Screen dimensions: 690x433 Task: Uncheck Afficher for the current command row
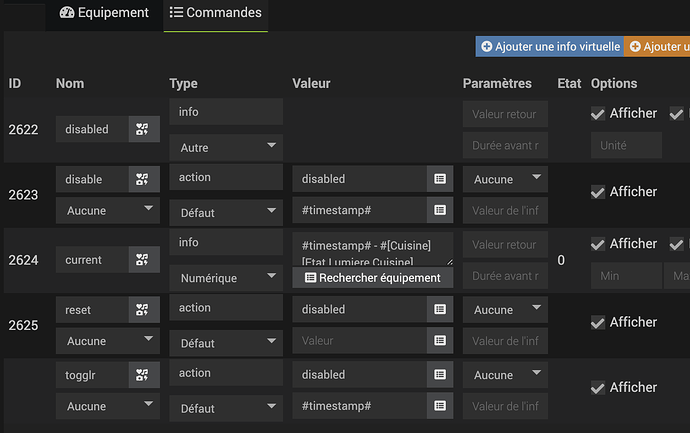(598, 244)
